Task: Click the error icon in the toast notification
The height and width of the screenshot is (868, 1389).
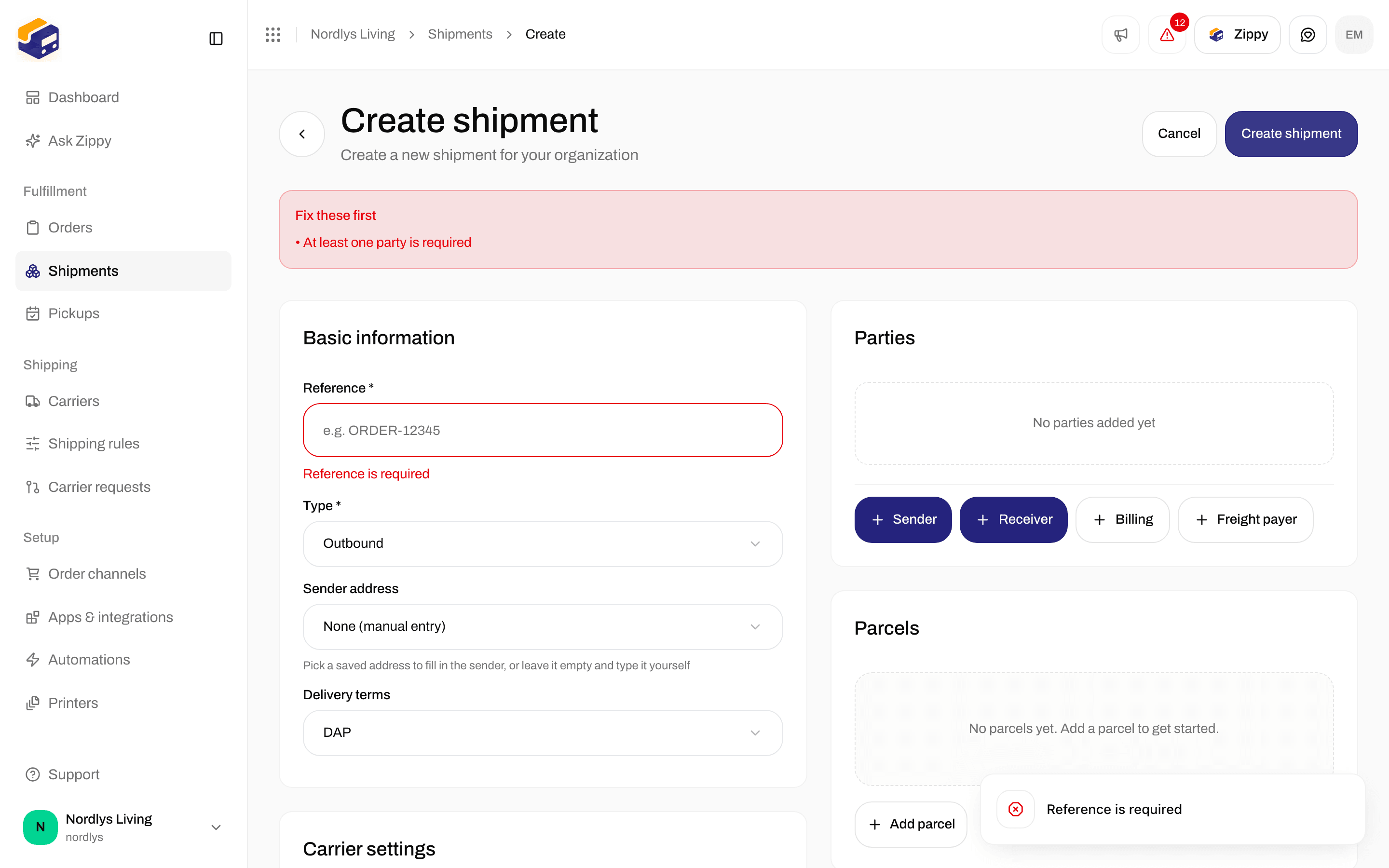Action: (1015, 810)
